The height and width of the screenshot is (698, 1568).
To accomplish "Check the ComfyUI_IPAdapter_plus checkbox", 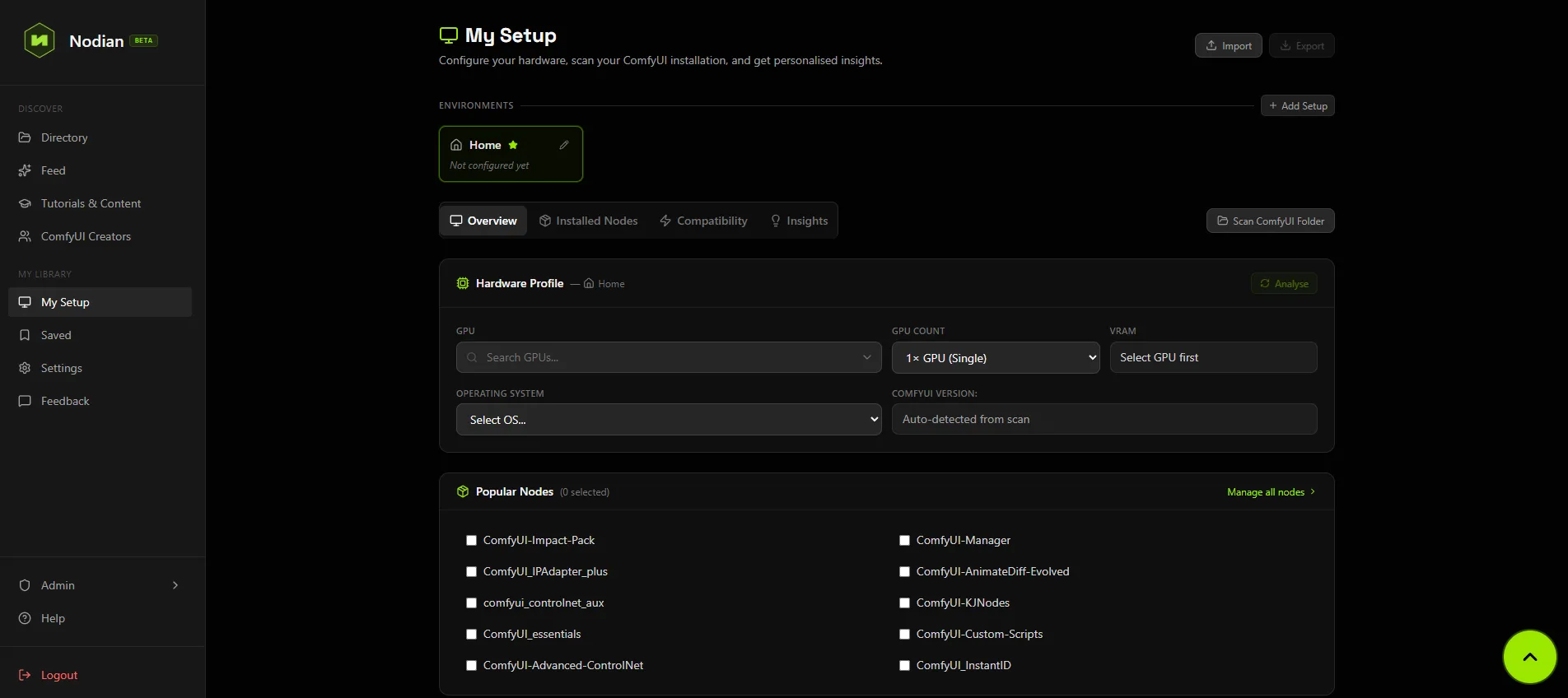I will point(472,572).
